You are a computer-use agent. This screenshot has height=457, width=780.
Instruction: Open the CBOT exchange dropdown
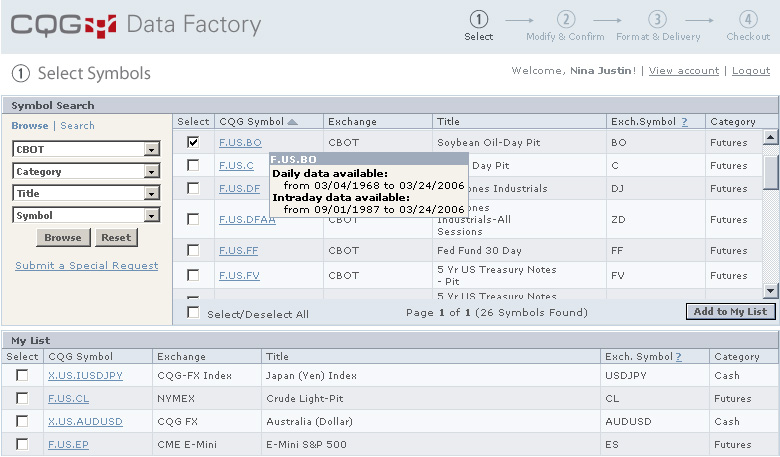(x=86, y=149)
